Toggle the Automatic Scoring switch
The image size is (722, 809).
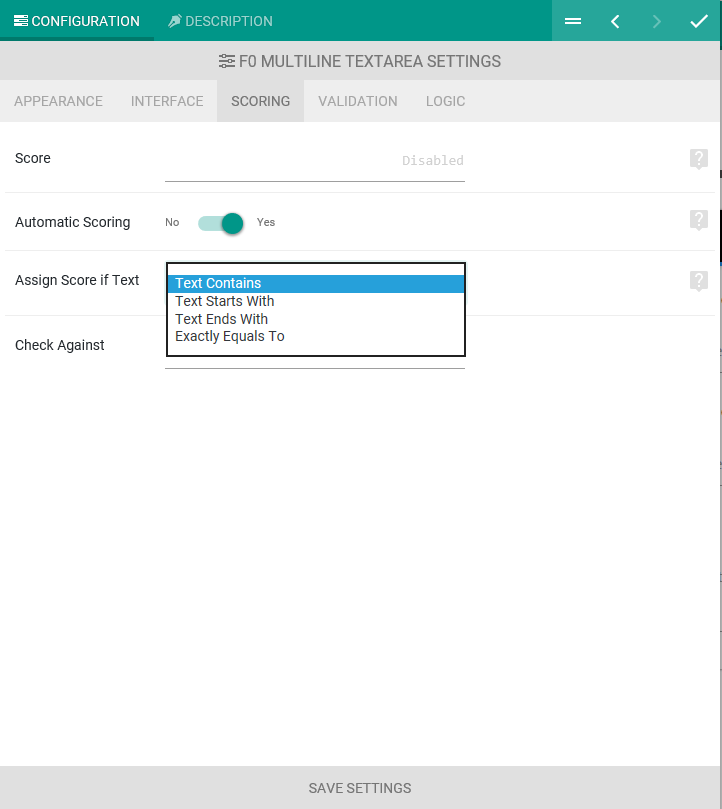tap(220, 223)
